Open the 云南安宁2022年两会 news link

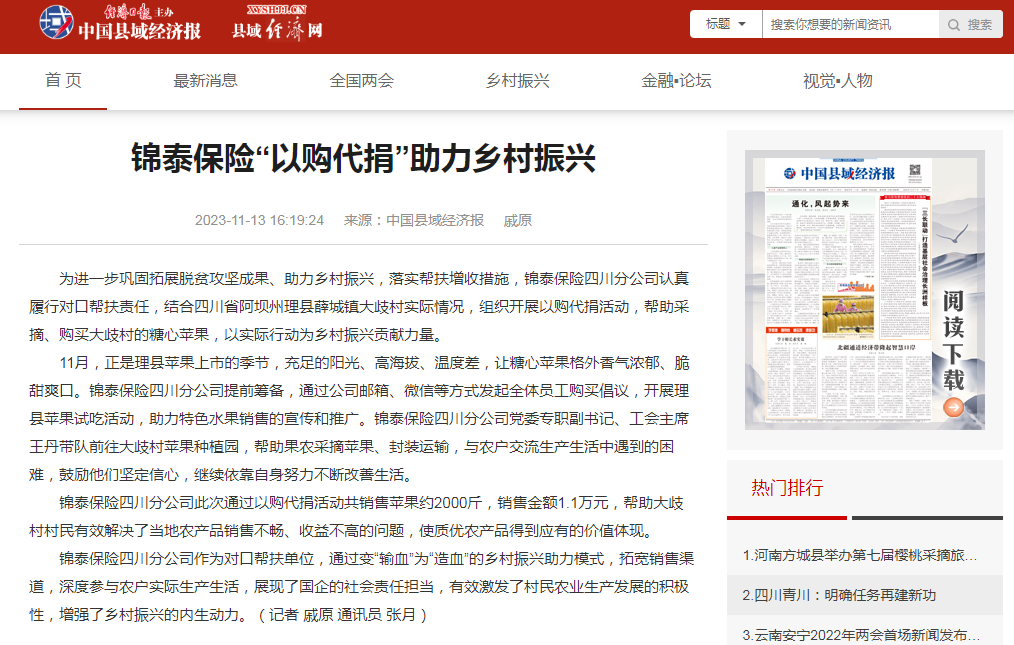coord(860,634)
